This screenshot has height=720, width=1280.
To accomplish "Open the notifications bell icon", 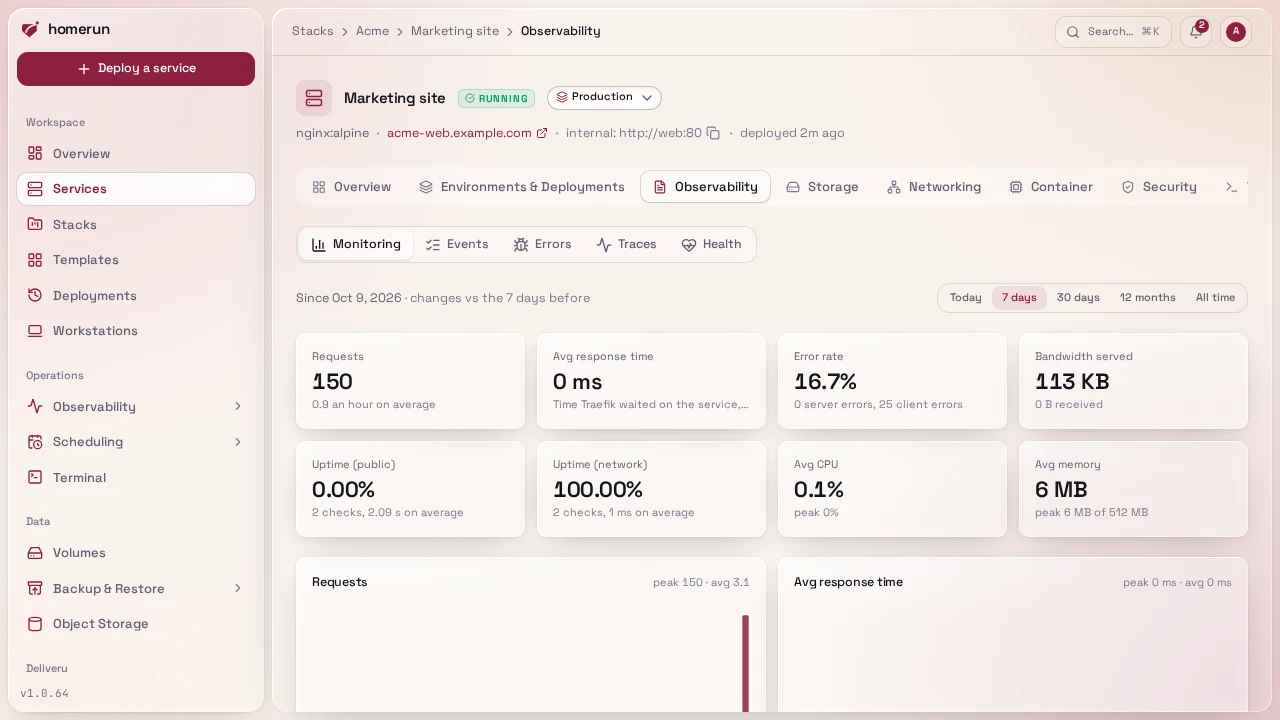I will (1196, 32).
